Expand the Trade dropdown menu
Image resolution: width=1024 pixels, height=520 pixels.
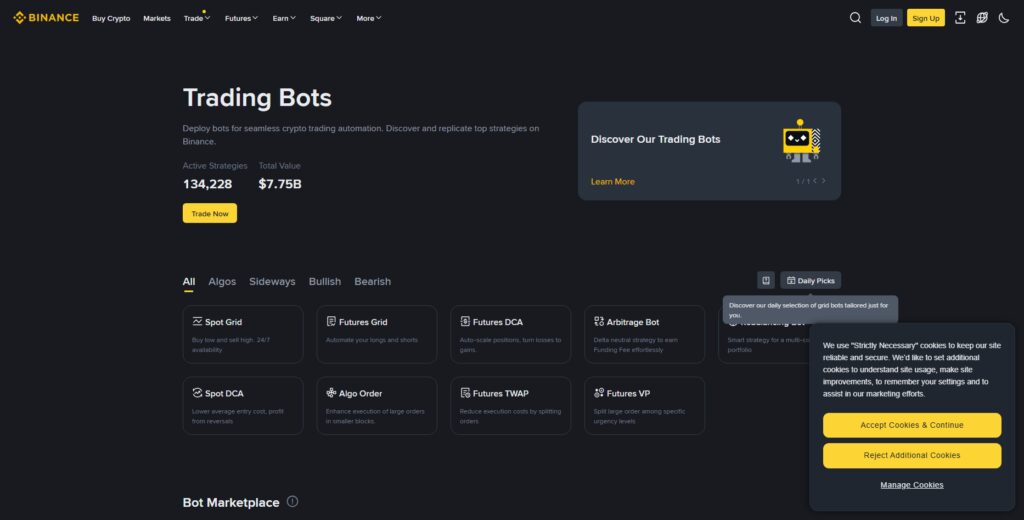click(197, 18)
